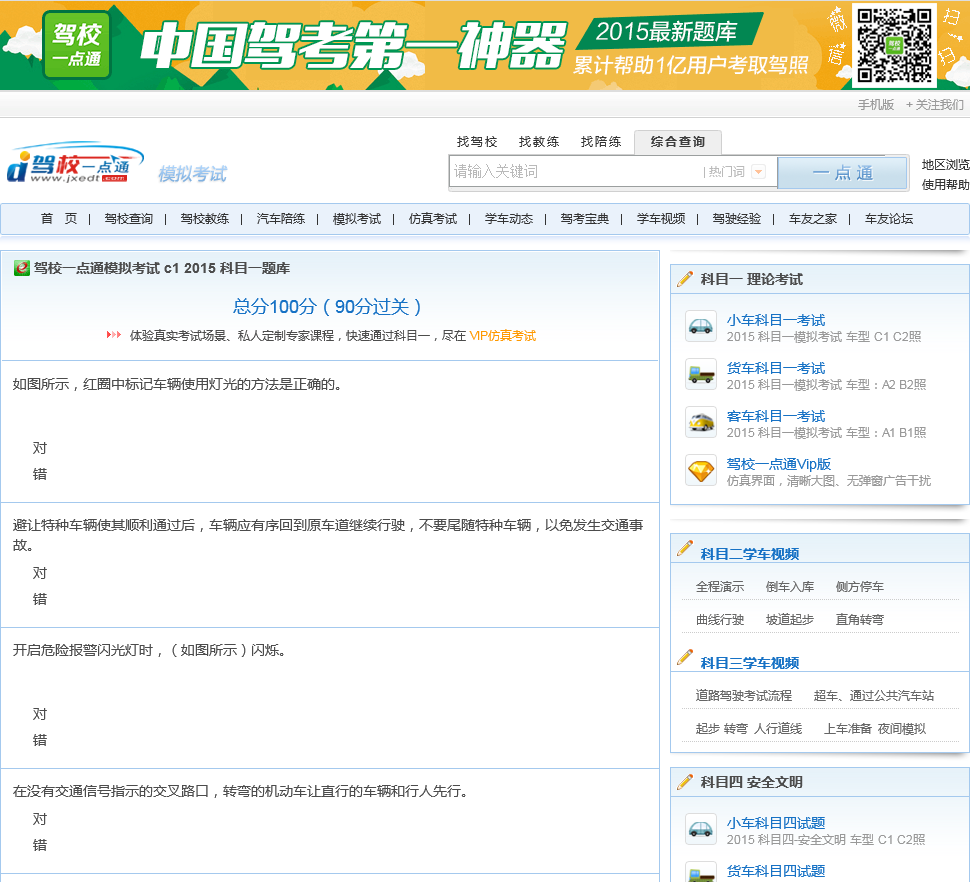Screen dimensions: 970x882
Task: Click the 一点通 search button
Action: coord(842,173)
